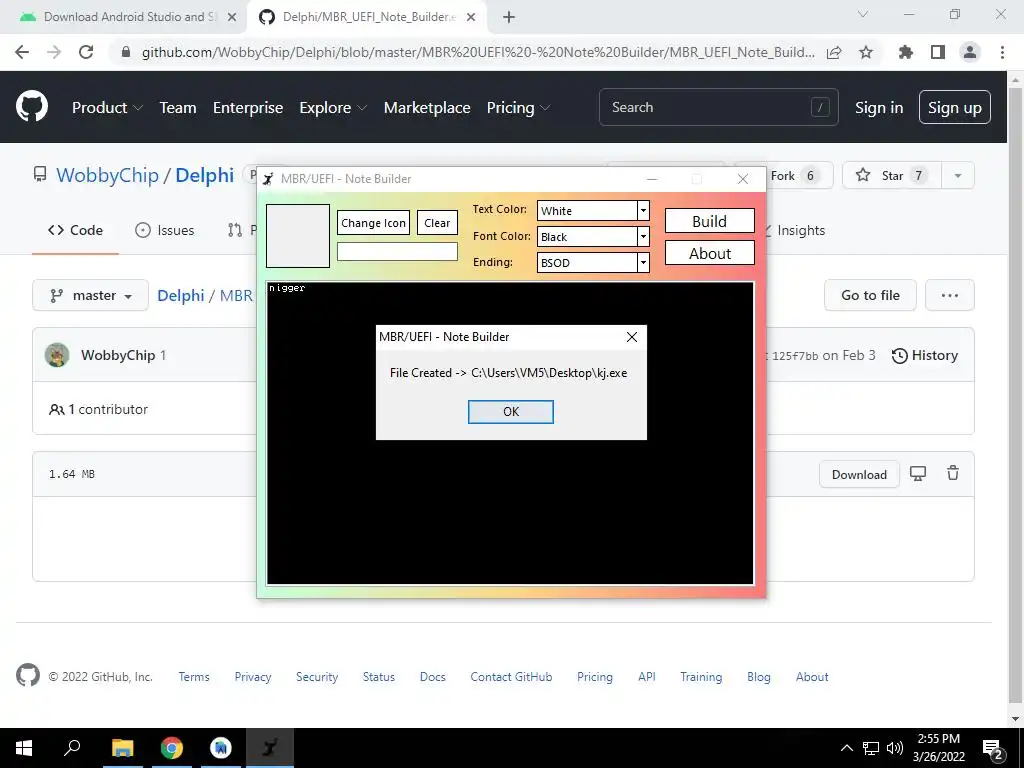Open the master branch dropdown
Image resolution: width=1024 pixels, height=768 pixels.
(90, 295)
